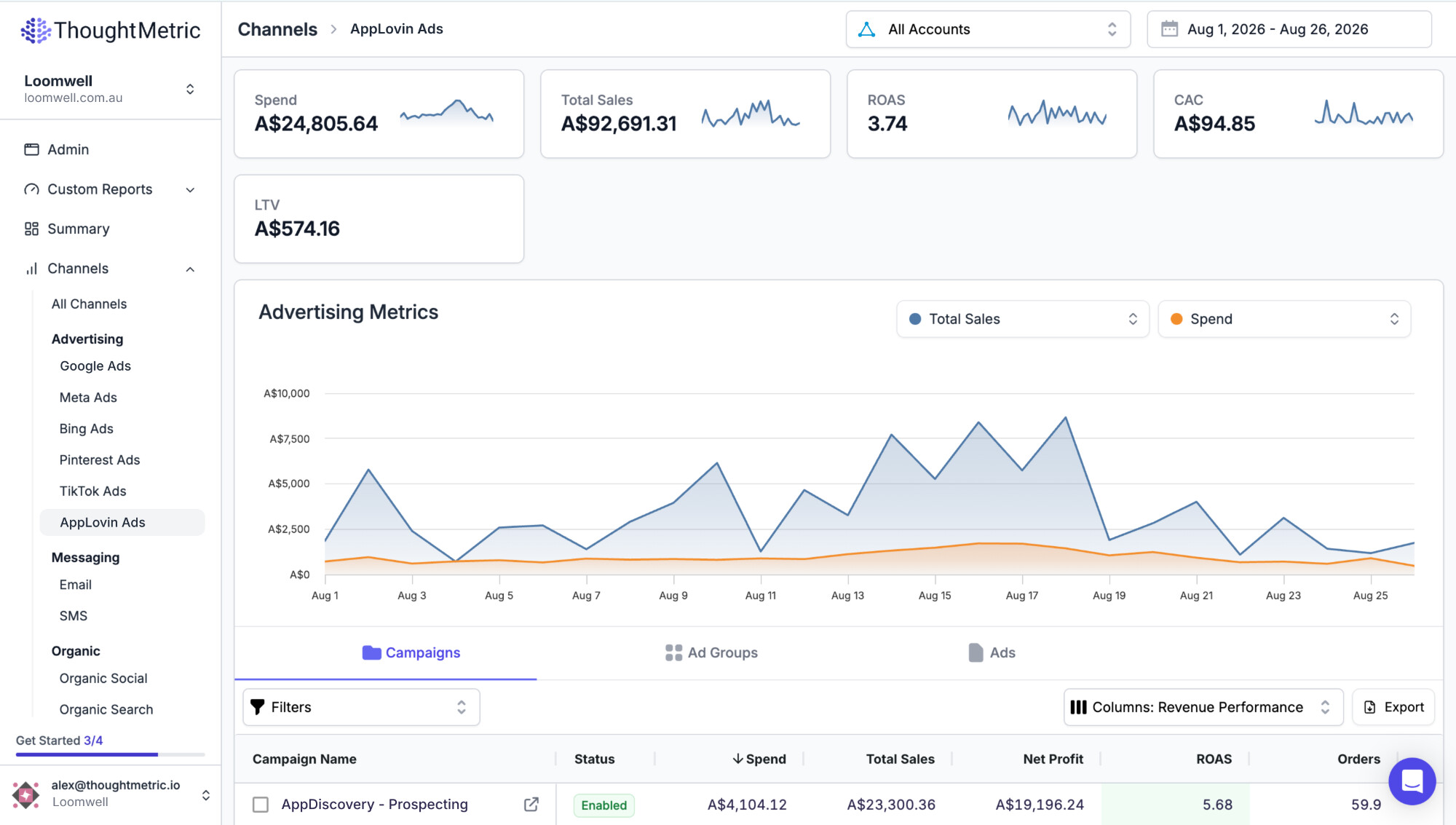
Task: Go to Google Ads channel
Action: pyautogui.click(x=95, y=366)
